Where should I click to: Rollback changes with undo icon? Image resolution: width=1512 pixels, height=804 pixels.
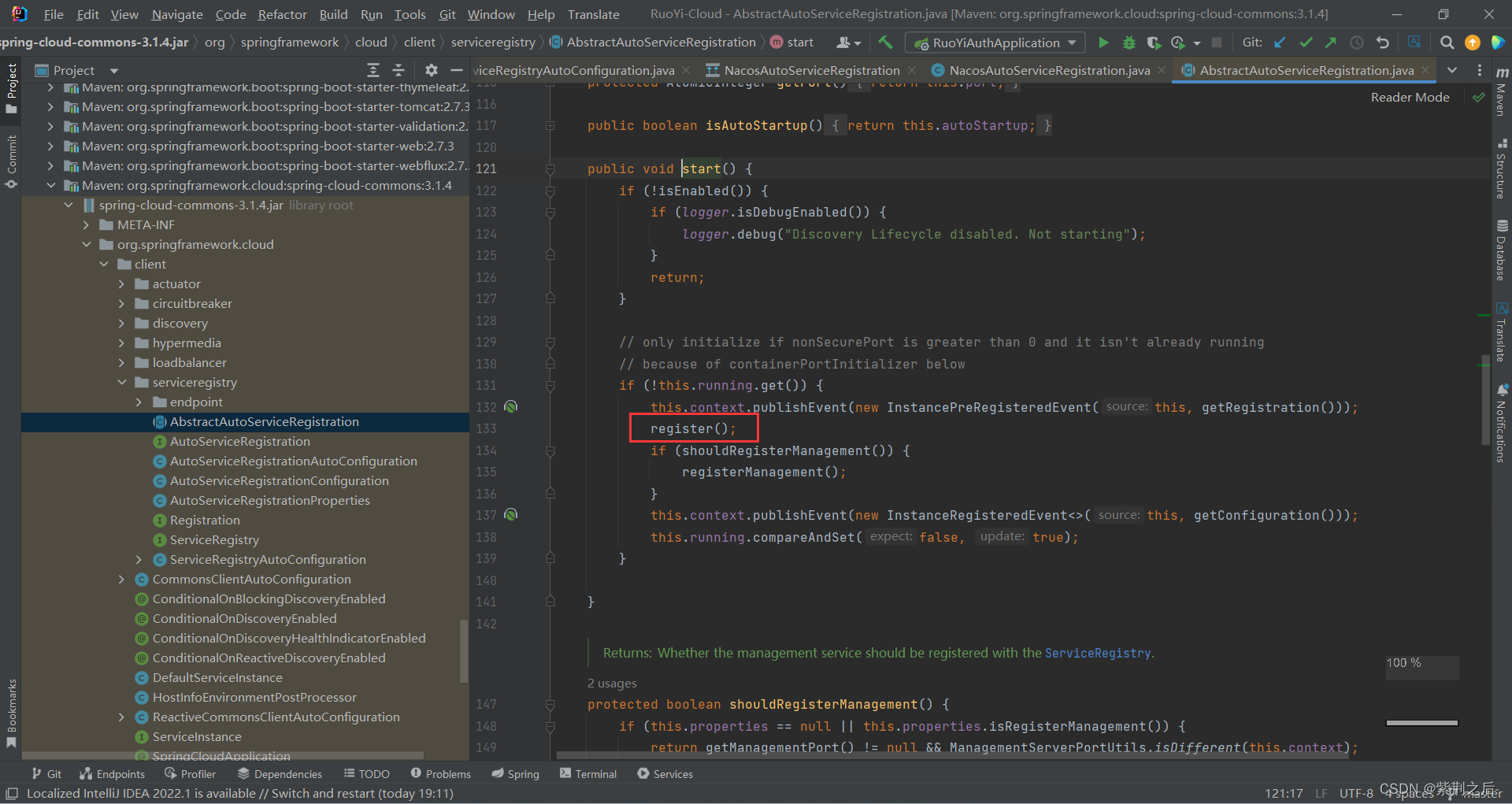(x=1382, y=43)
